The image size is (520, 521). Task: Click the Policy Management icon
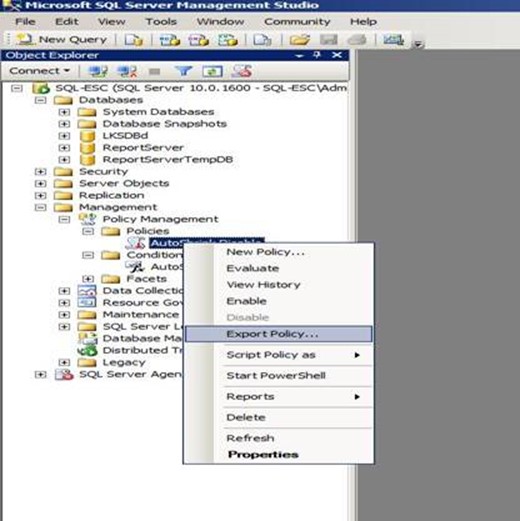tap(87, 219)
